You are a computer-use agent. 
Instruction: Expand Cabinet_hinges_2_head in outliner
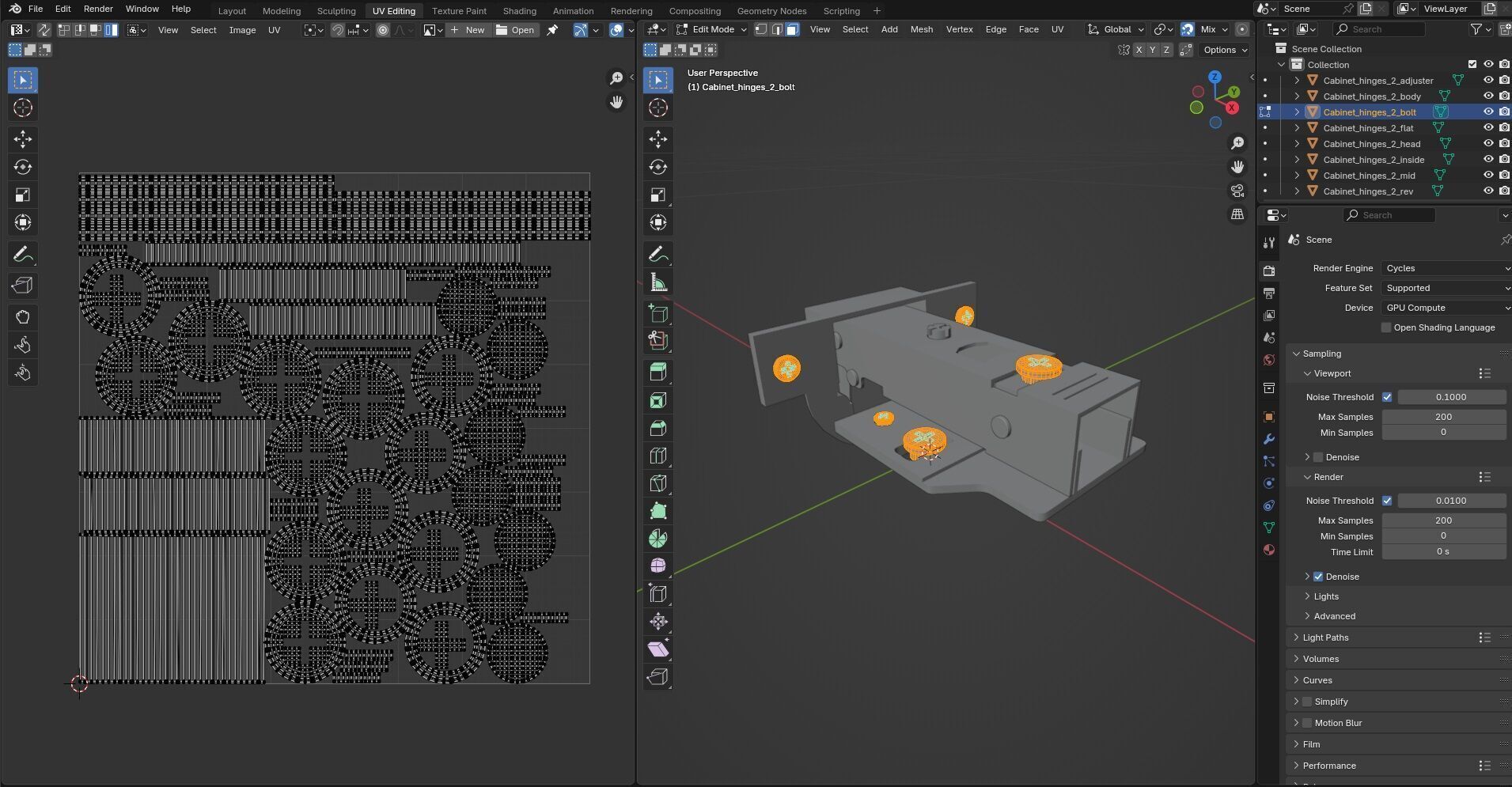click(1297, 144)
